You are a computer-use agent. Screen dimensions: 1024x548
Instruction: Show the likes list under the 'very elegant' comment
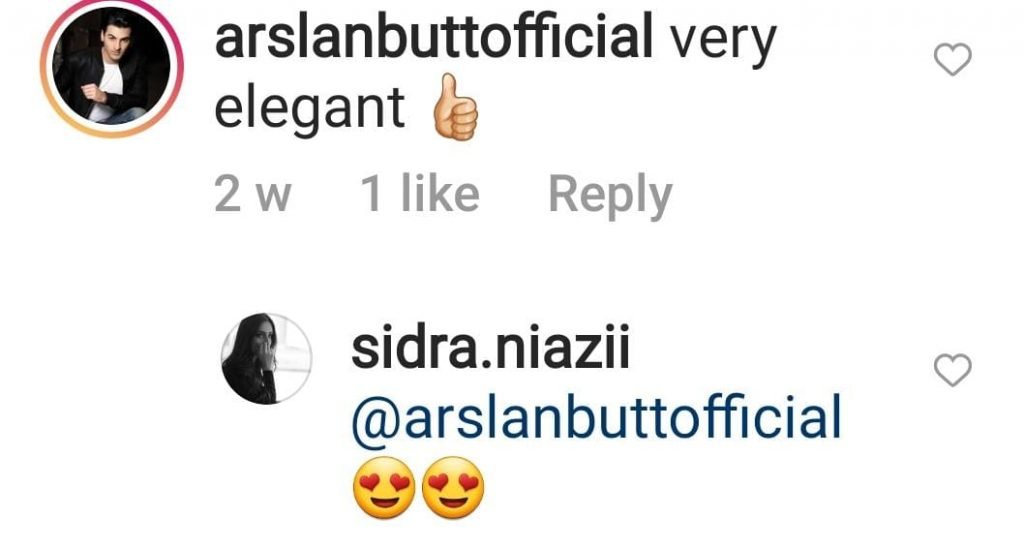[420, 193]
